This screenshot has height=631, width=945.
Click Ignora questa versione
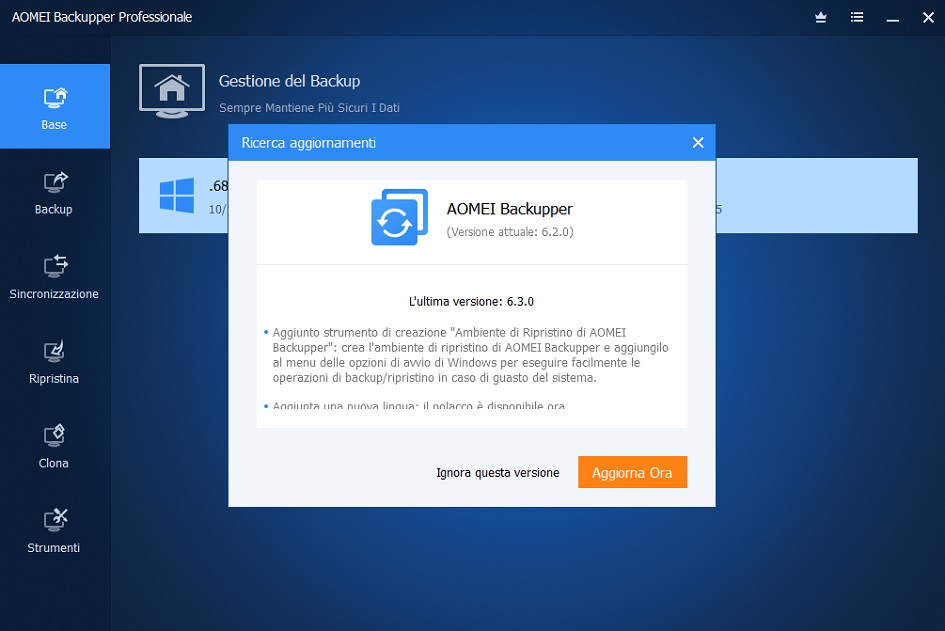(x=498, y=473)
